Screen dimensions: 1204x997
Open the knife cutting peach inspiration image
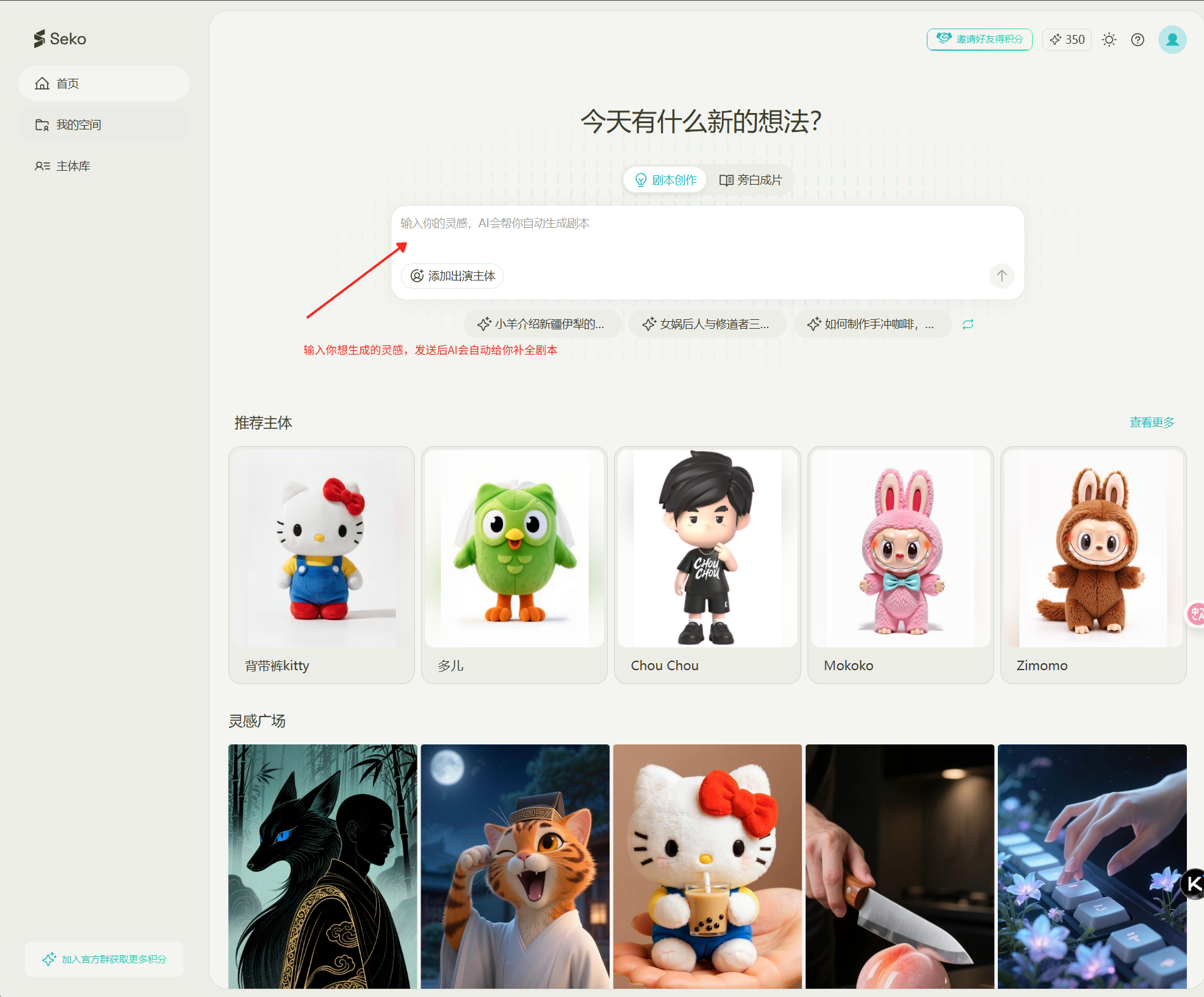tap(900, 866)
